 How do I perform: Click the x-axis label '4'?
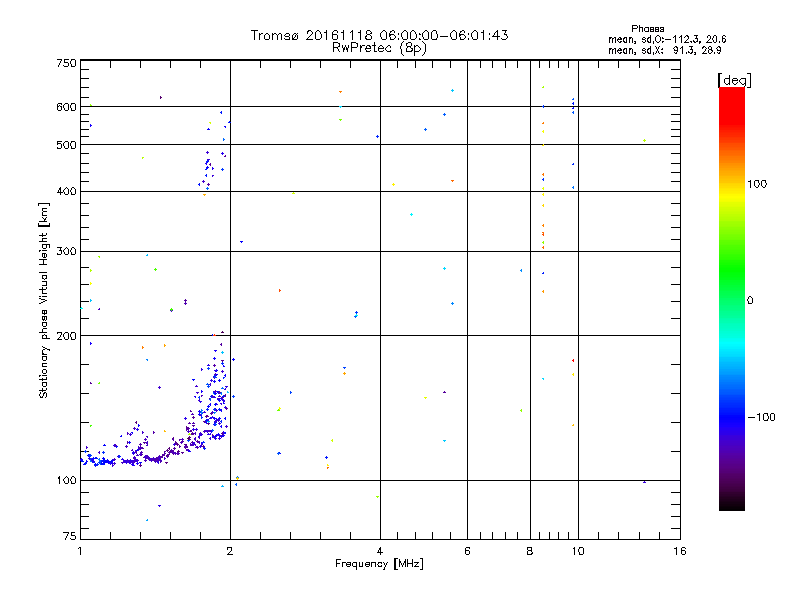point(380,551)
